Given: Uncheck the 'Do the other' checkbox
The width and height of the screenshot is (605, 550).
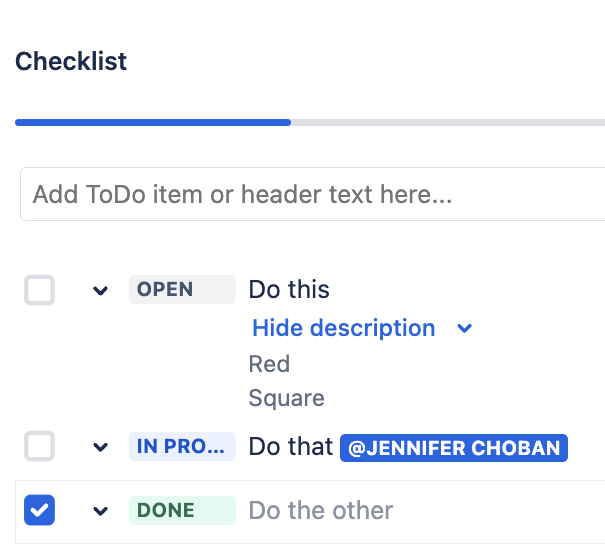Looking at the screenshot, I should pos(39,510).
